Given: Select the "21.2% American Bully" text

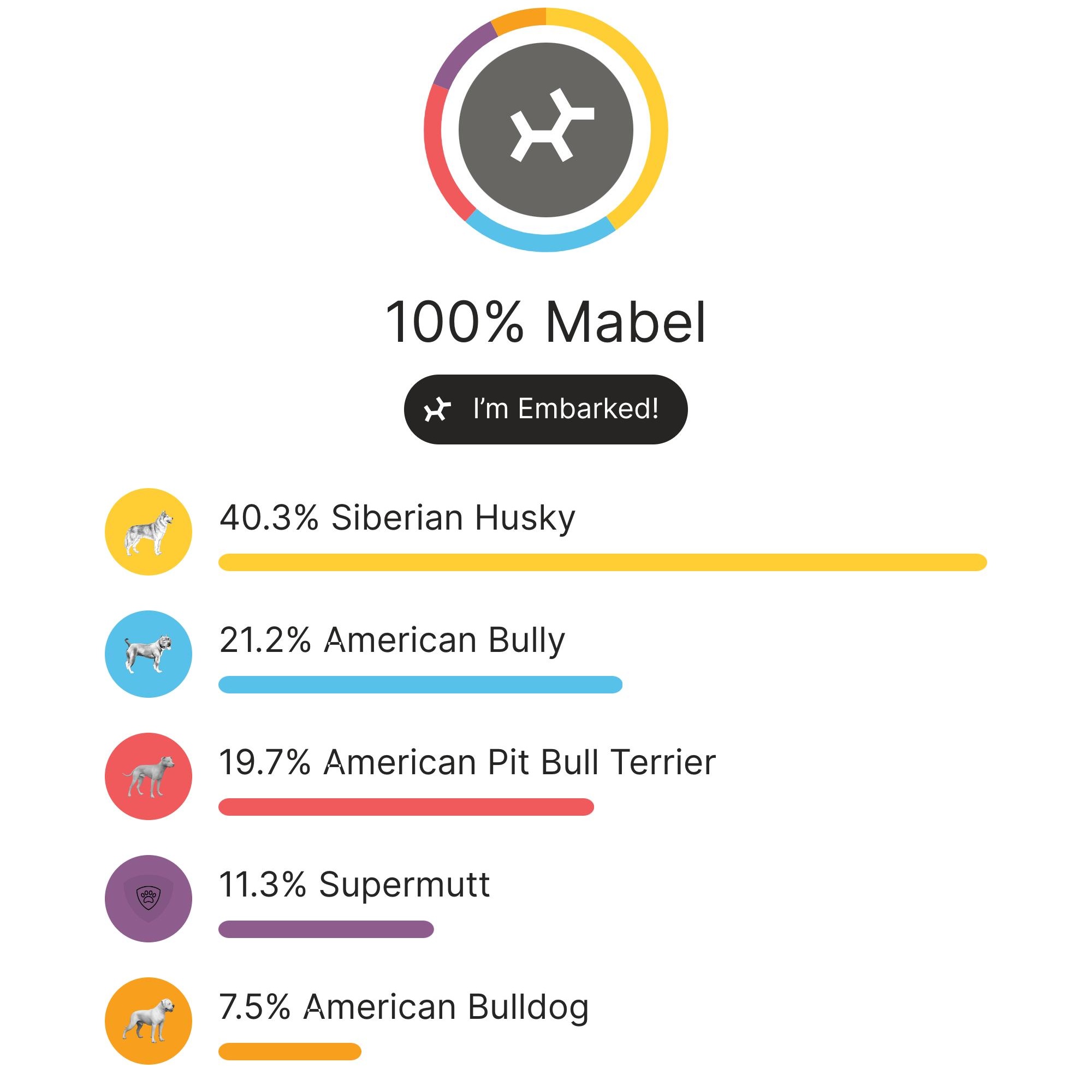Looking at the screenshot, I should tap(391, 640).
